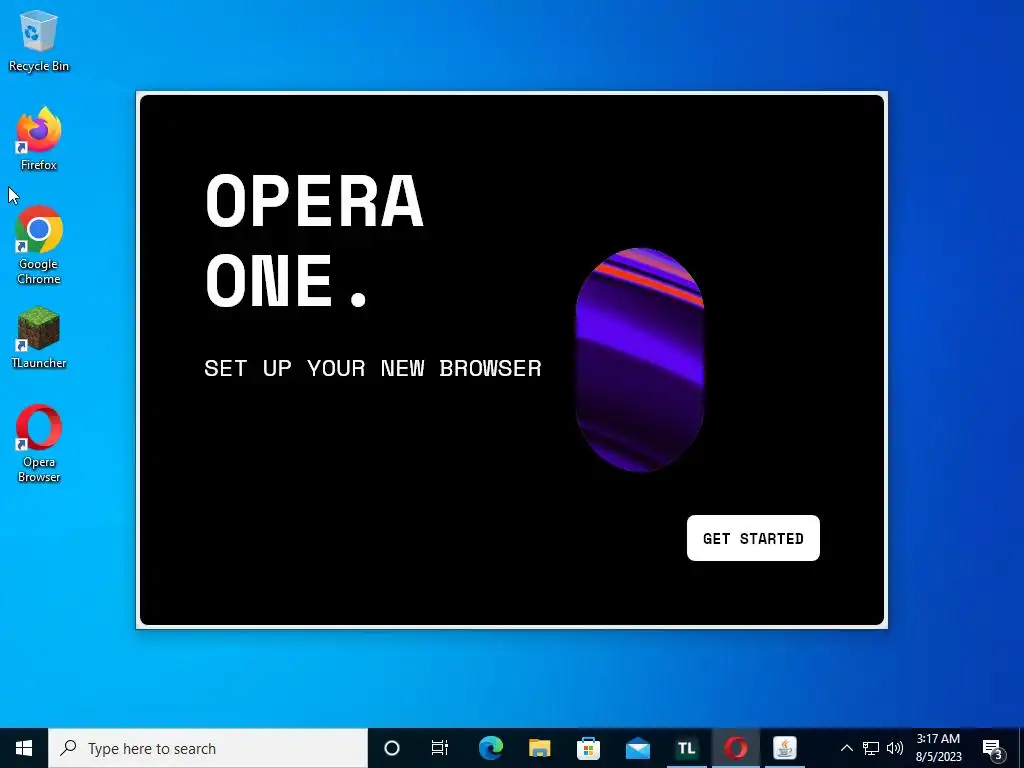Click the SET UP YOUR NEW BROWSER text
The width and height of the screenshot is (1024, 768).
pos(373,368)
